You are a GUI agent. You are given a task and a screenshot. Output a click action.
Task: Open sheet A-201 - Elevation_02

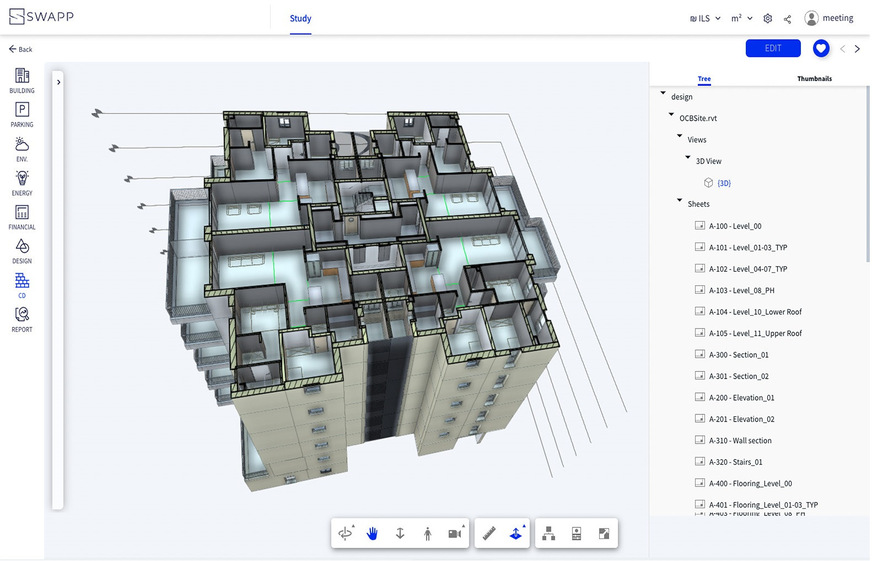coord(735,419)
